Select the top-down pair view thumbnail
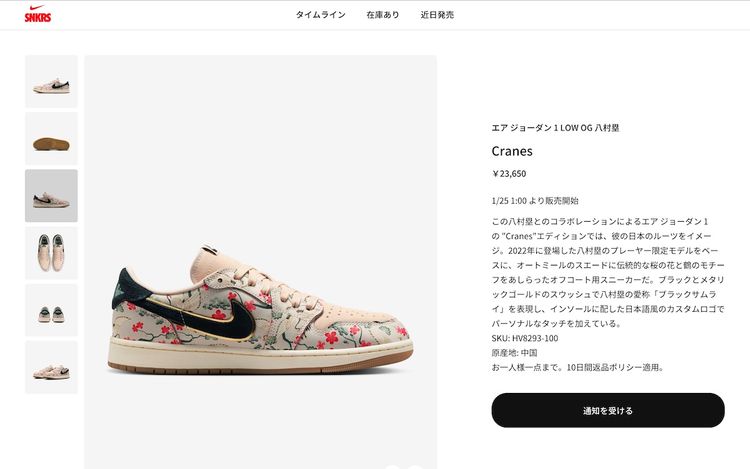 tap(51, 253)
